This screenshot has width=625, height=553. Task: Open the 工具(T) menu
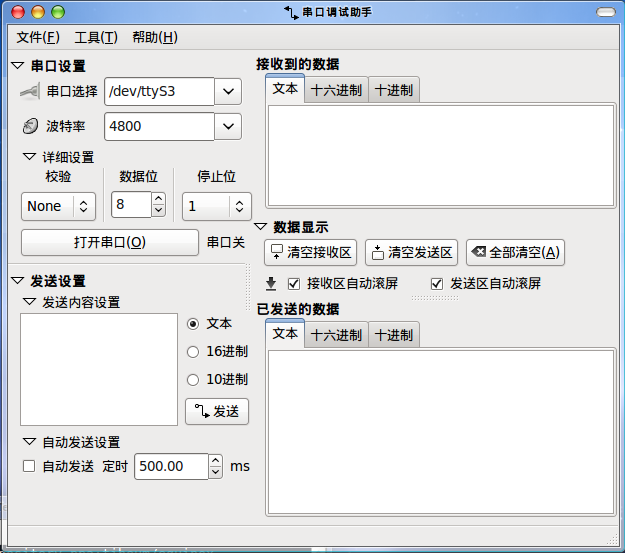coord(95,37)
